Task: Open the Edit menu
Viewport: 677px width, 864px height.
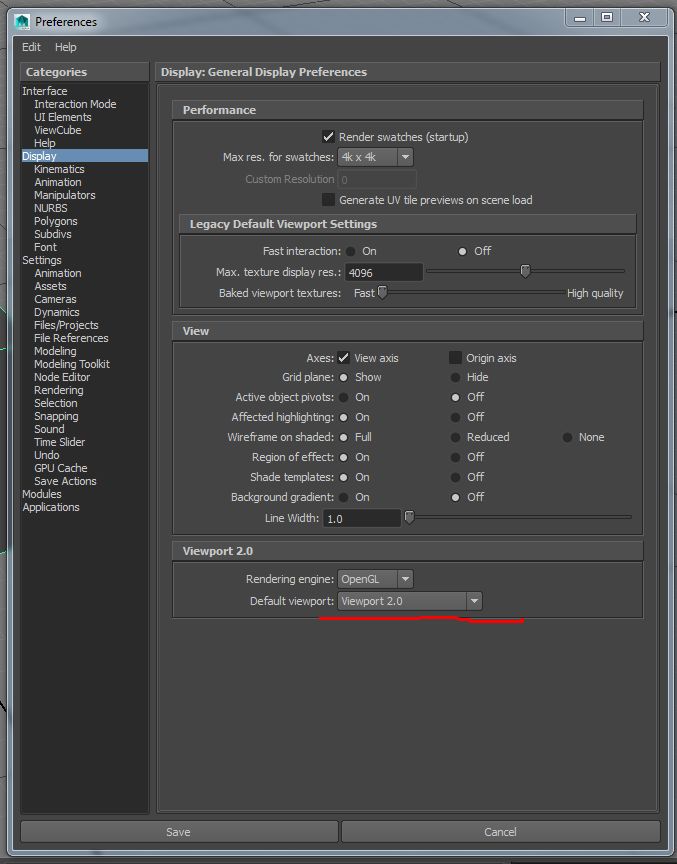Action: (x=32, y=47)
